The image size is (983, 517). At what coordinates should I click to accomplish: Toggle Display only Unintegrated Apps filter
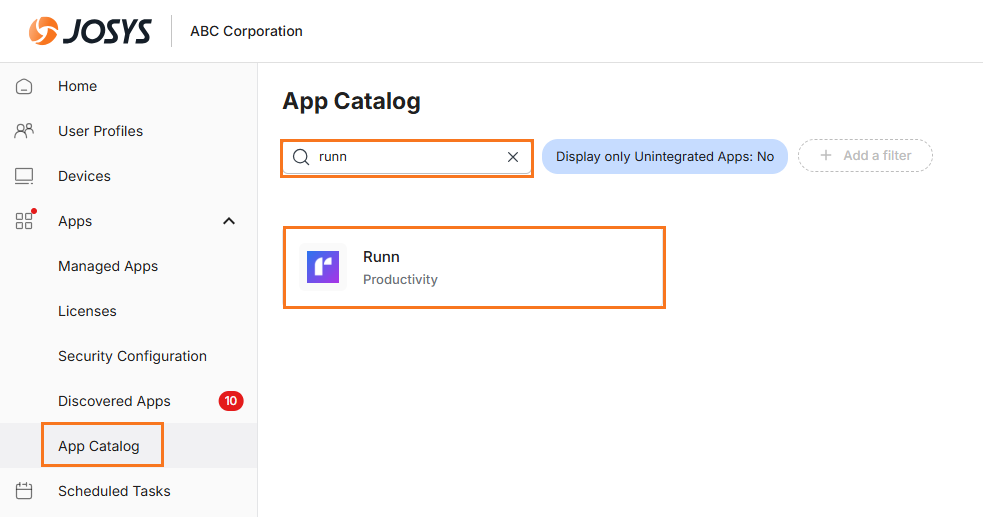(665, 157)
